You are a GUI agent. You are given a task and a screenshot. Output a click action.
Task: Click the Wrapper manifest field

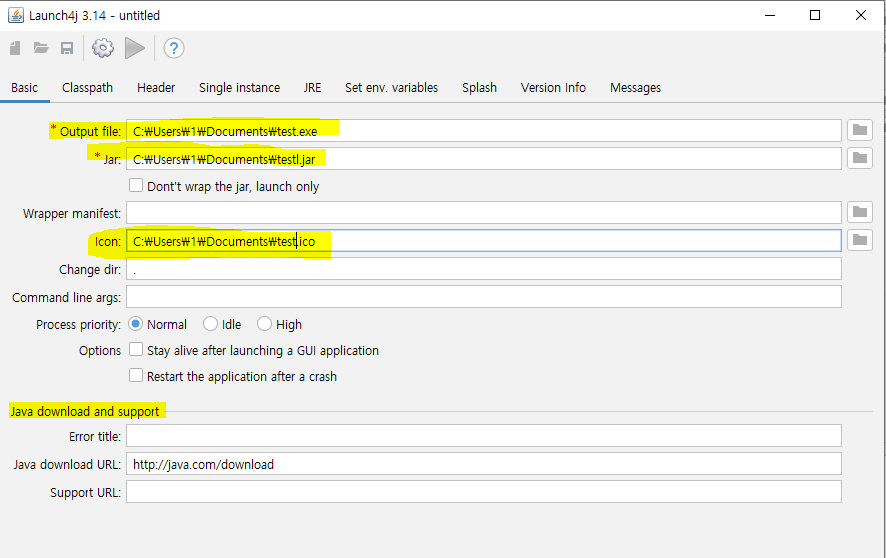(x=484, y=212)
